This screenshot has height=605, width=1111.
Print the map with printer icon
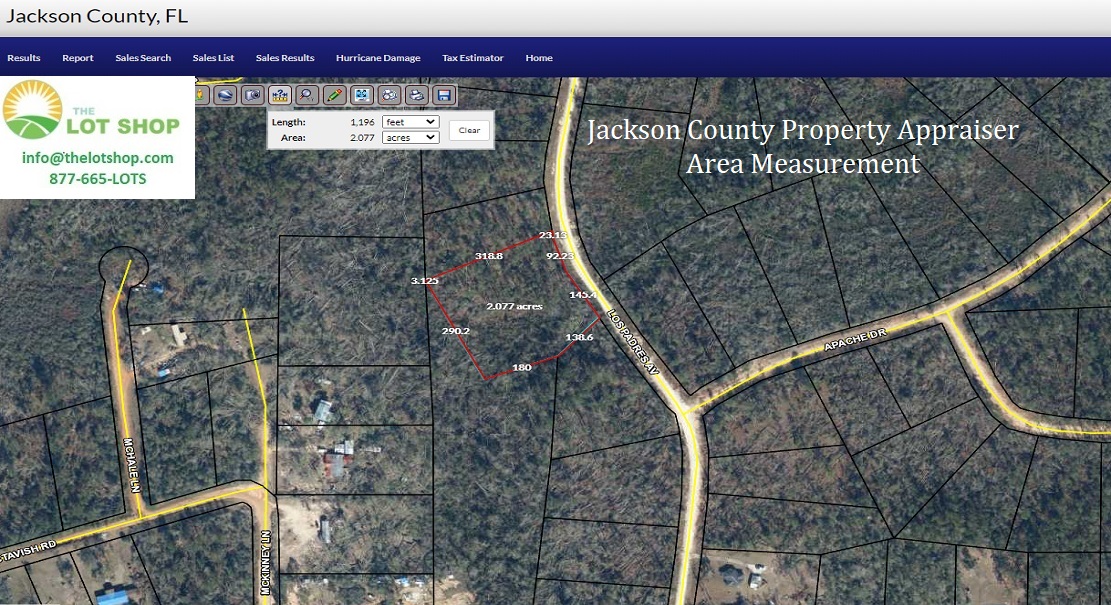point(416,95)
